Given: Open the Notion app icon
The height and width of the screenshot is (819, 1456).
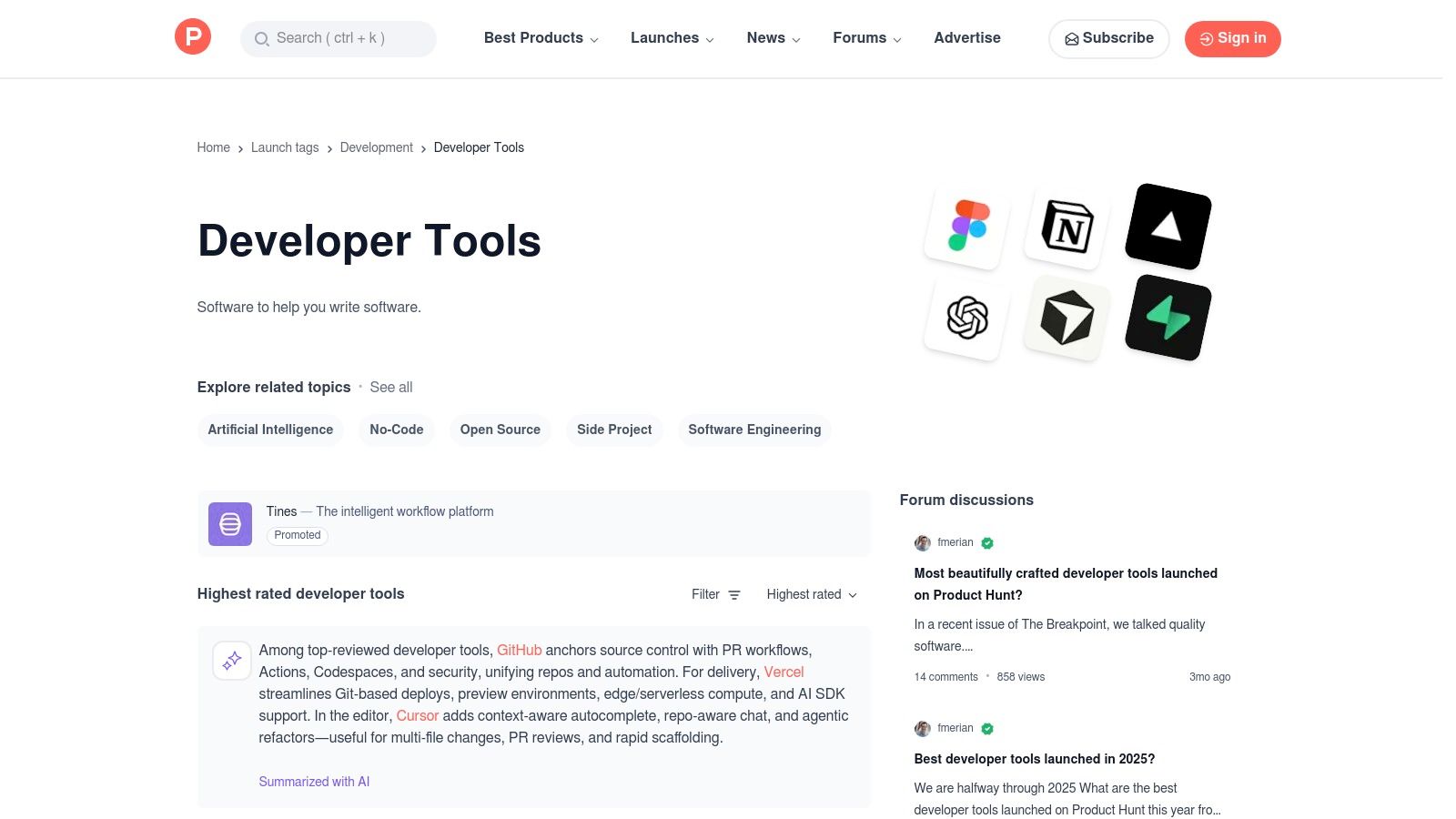Looking at the screenshot, I should 1067,227.
